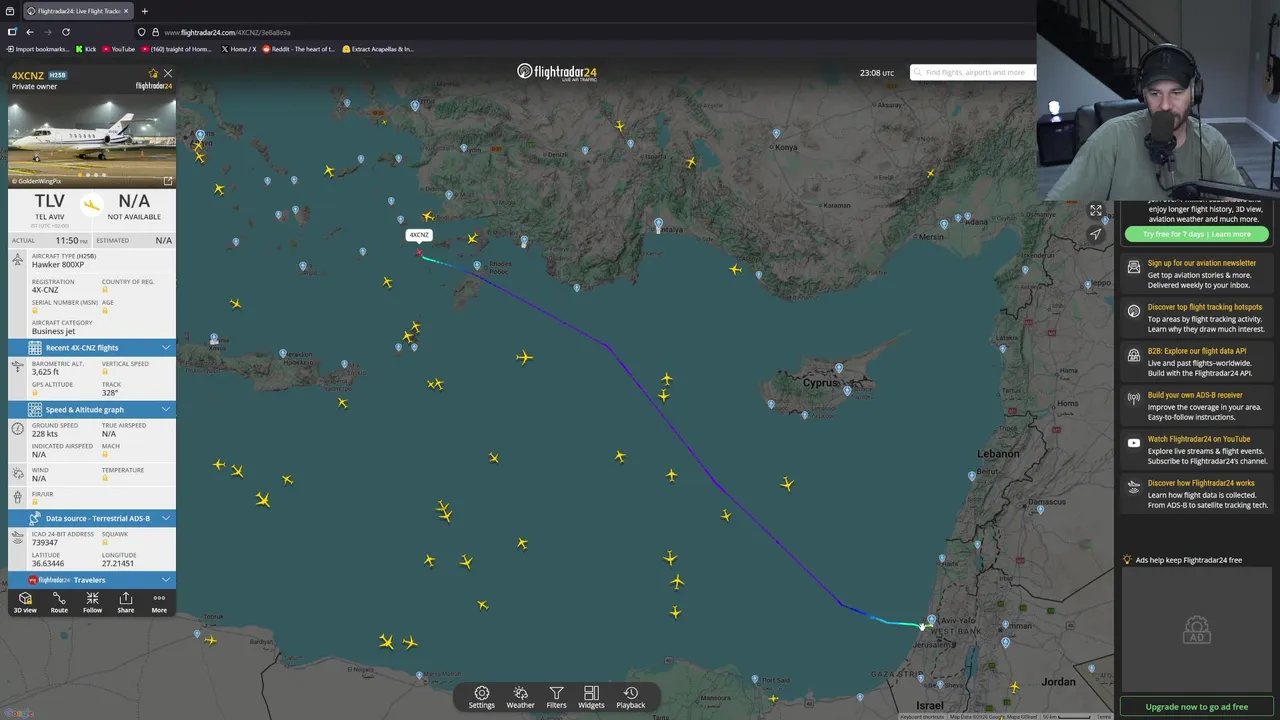
Task: Close the 4XCNZ flight details panel
Action: [x=168, y=73]
